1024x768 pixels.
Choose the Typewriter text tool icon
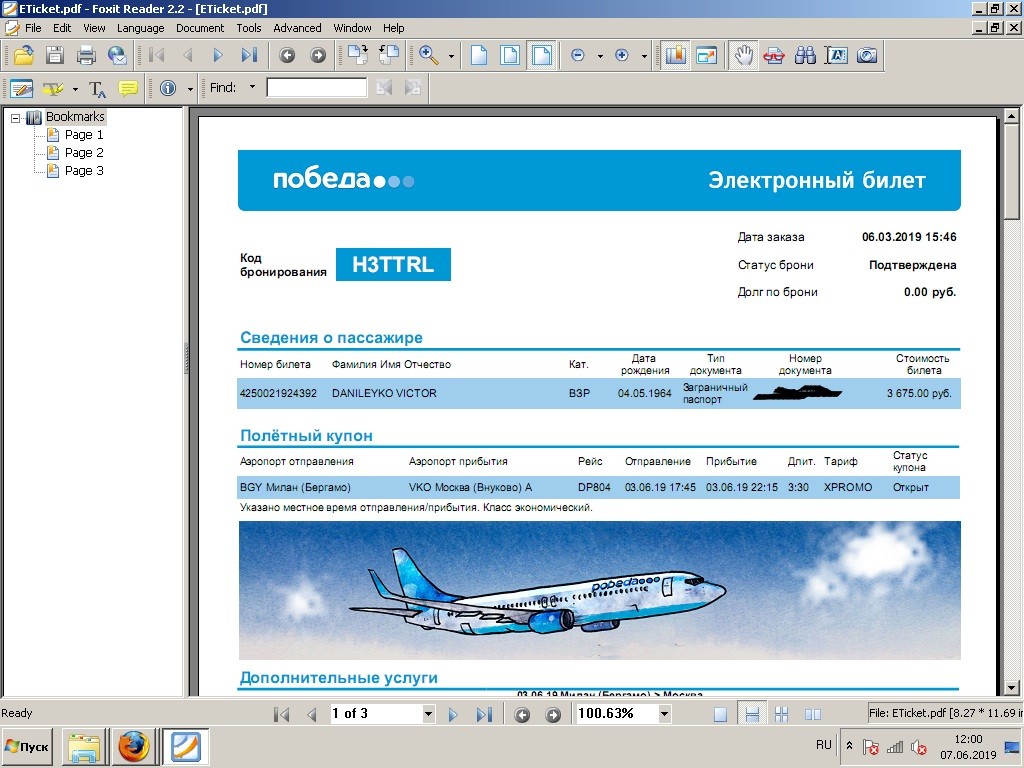tap(97, 88)
